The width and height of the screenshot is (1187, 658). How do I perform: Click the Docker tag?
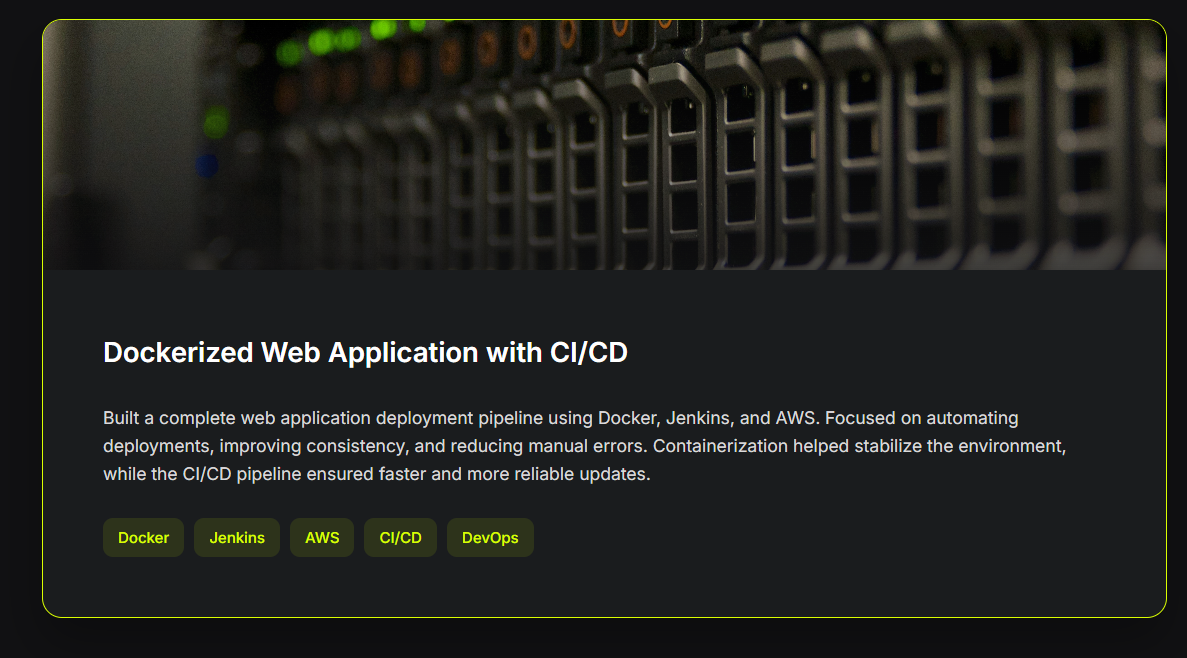click(143, 538)
